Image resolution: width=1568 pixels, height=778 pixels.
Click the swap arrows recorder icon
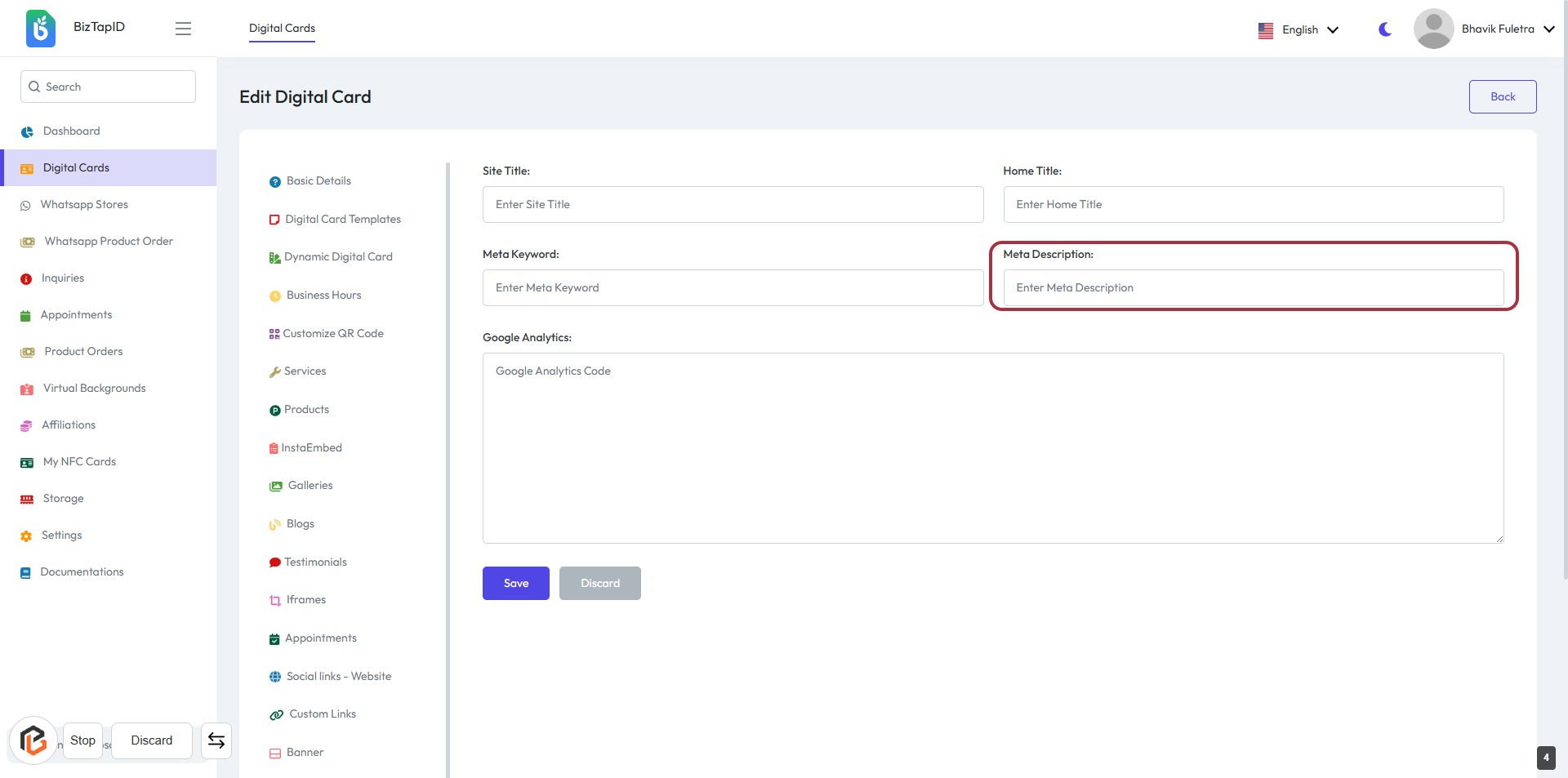[216, 740]
